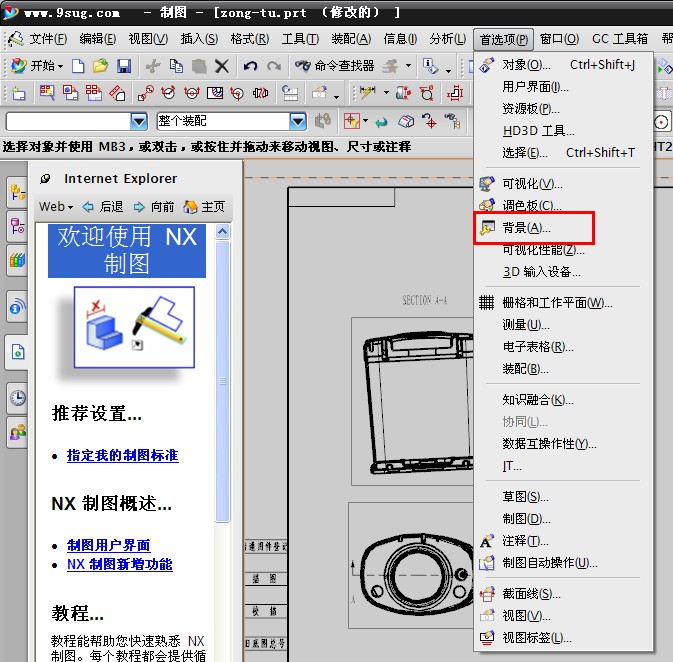Image resolution: width=673 pixels, height=662 pixels.
Task: Open link 制图用户界面
Action: [x=109, y=545]
